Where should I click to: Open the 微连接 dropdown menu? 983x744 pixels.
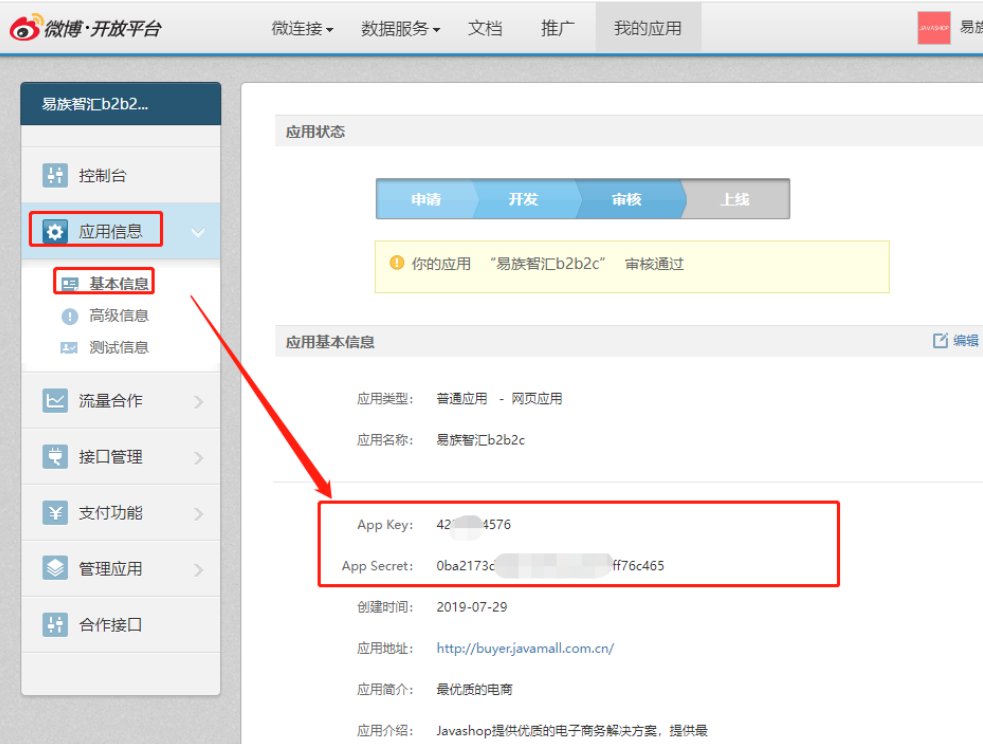302,28
